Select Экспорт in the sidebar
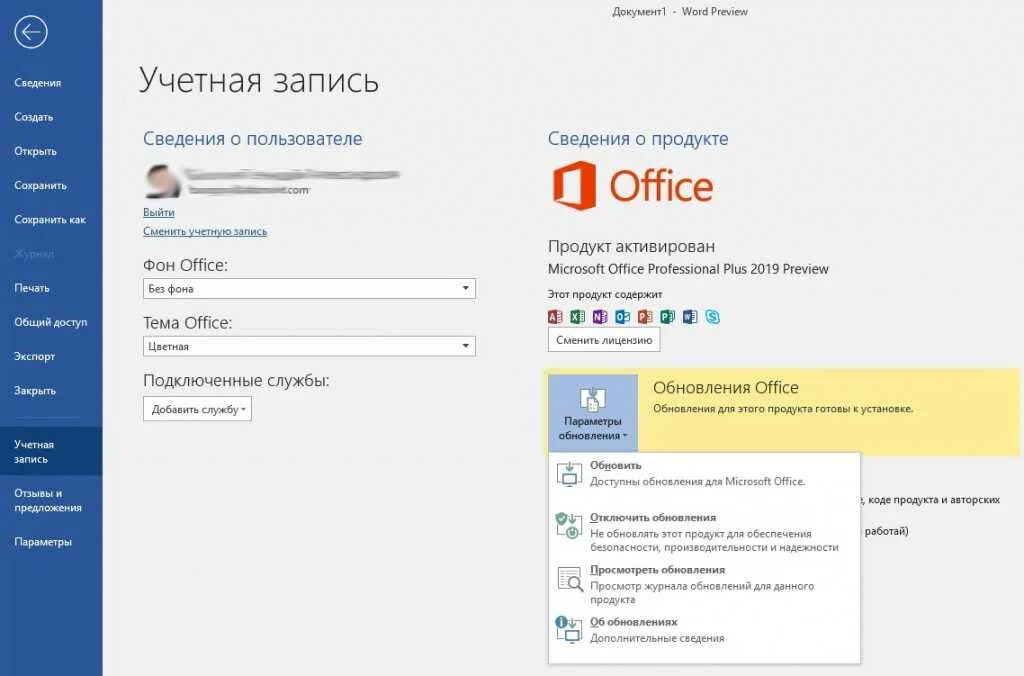 click(35, 356)
